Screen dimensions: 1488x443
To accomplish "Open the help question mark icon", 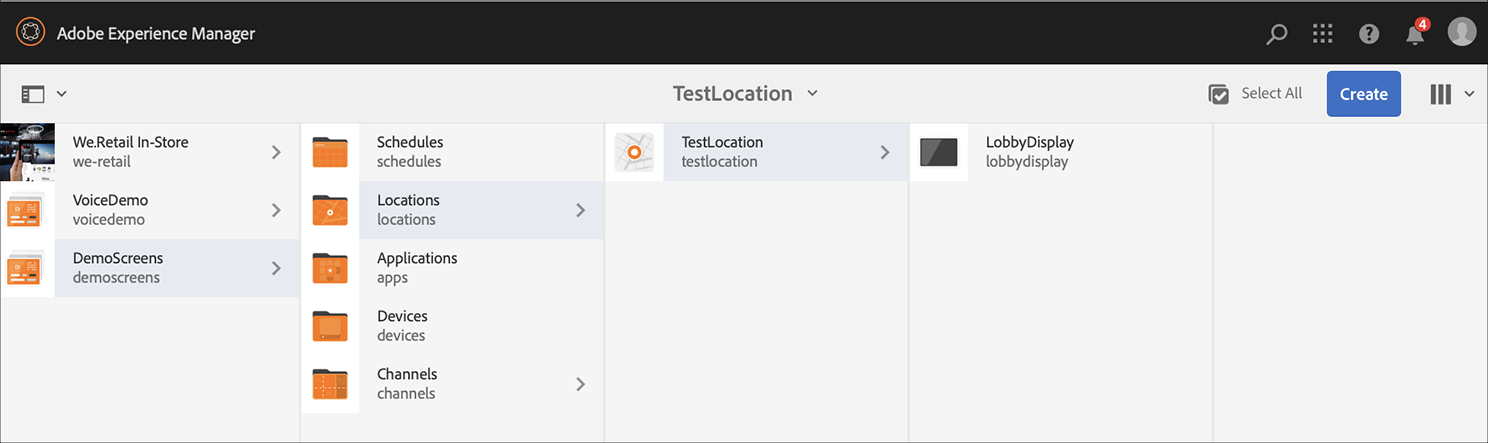I will click(x=1369, y=34).
